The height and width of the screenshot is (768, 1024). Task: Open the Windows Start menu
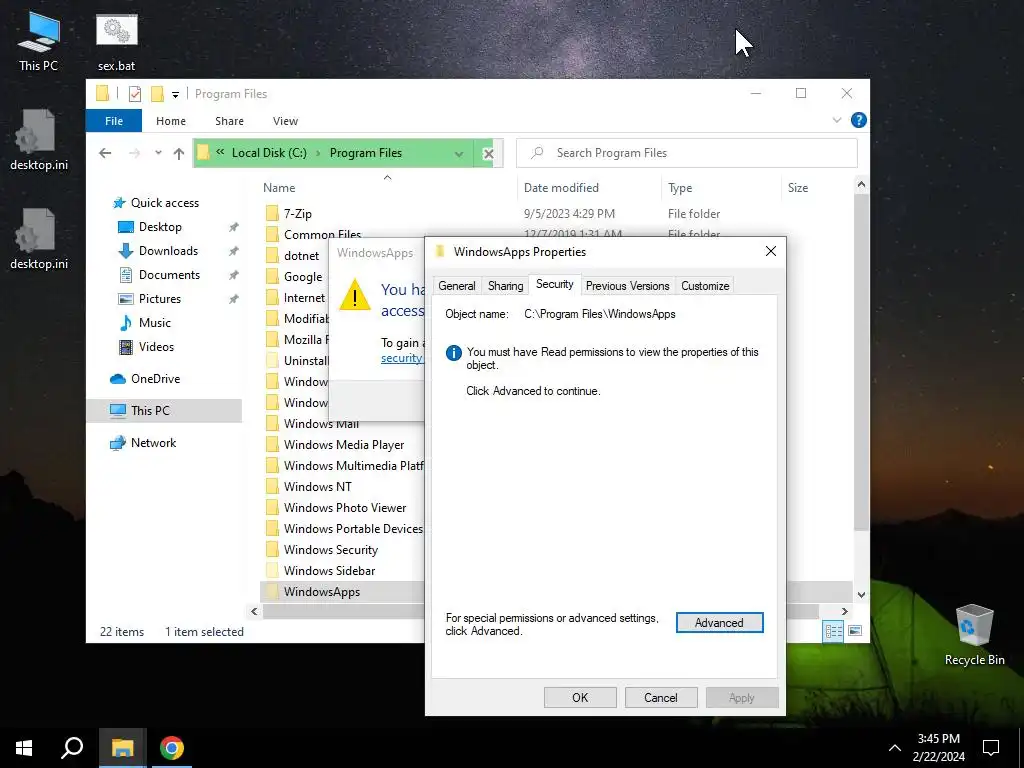pos(25,748)
